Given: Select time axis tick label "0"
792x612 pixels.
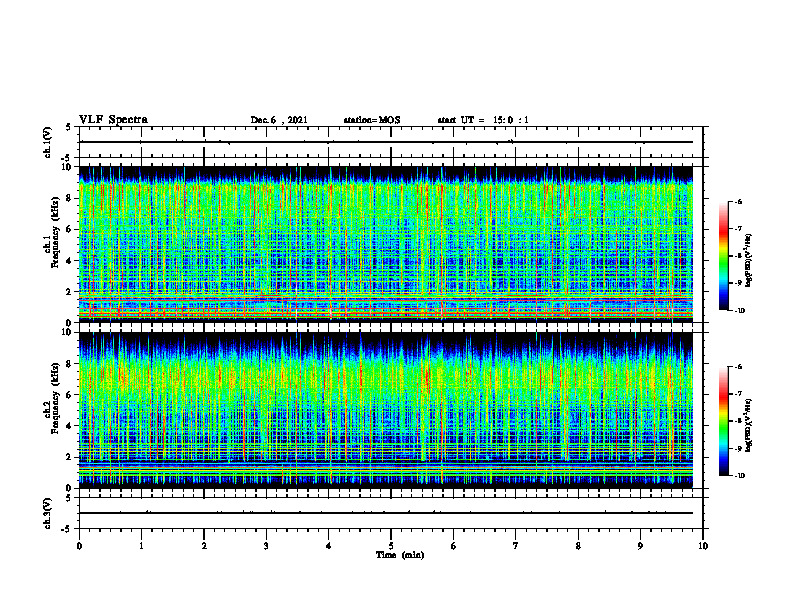Looking at the screenshot, I should pos(79,546).
